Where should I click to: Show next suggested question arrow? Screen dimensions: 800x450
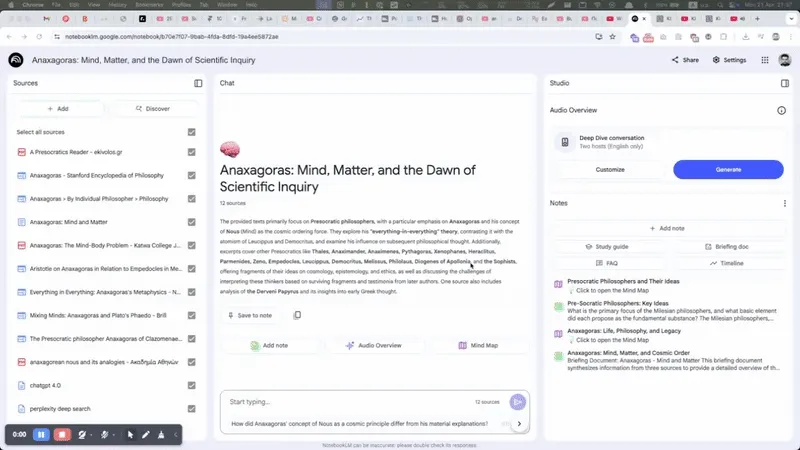coord(519,423)
